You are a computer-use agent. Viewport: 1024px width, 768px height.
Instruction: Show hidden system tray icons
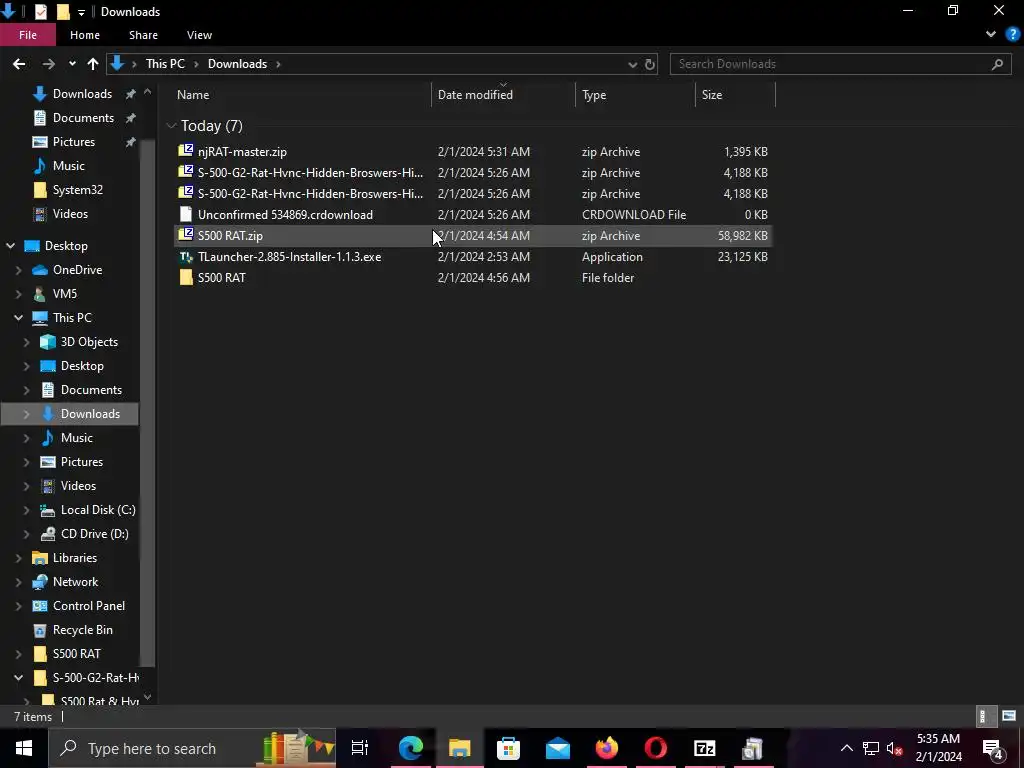[846, 748]
